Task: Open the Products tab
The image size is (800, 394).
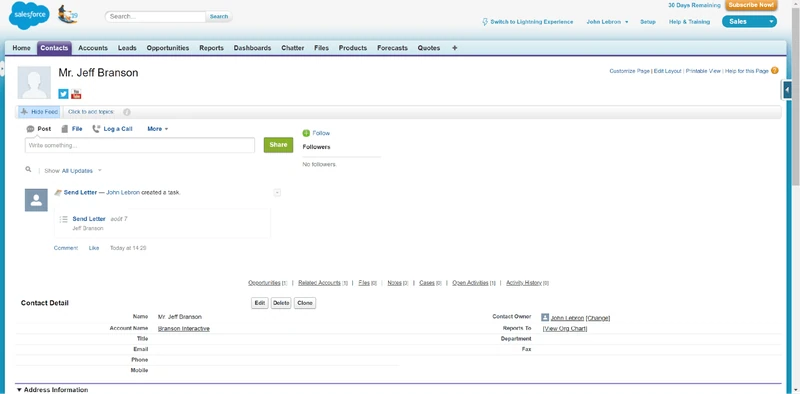Action: point(353,48)
